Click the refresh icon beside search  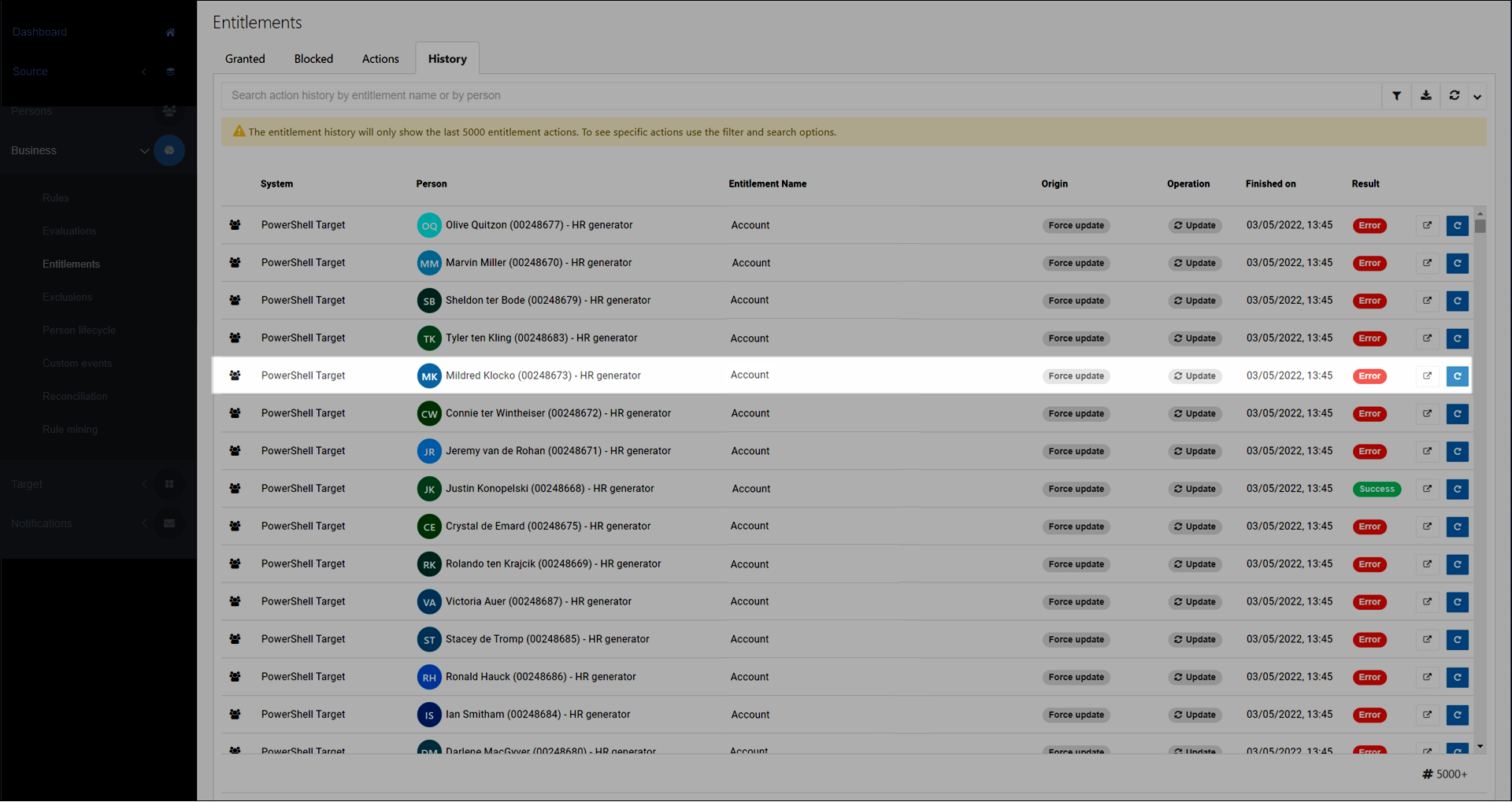click(1455, 96)
